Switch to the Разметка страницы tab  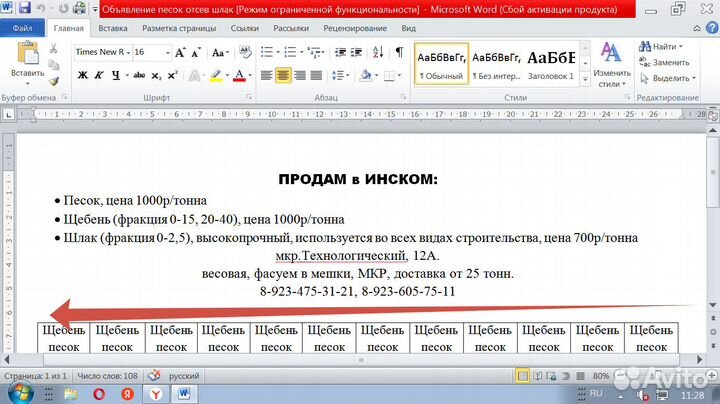[x=179, y=28]
